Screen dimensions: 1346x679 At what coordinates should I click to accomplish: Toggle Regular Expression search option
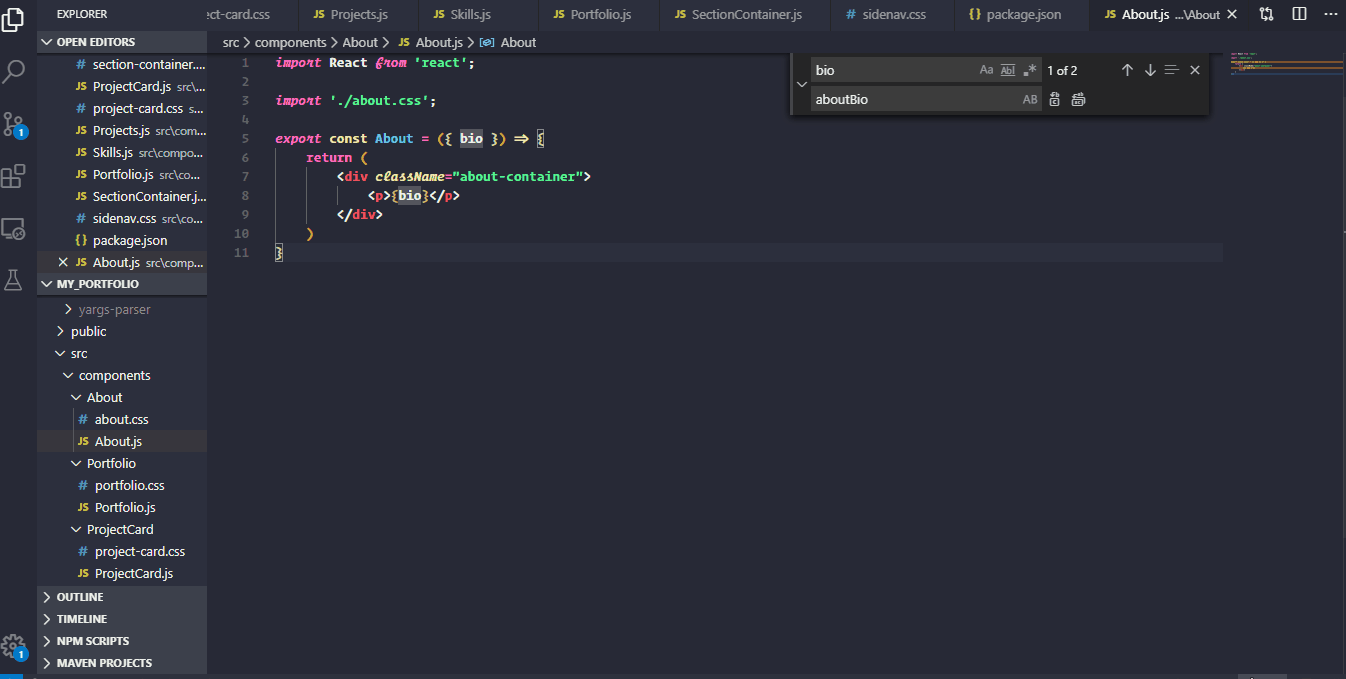coord(1029,70)
